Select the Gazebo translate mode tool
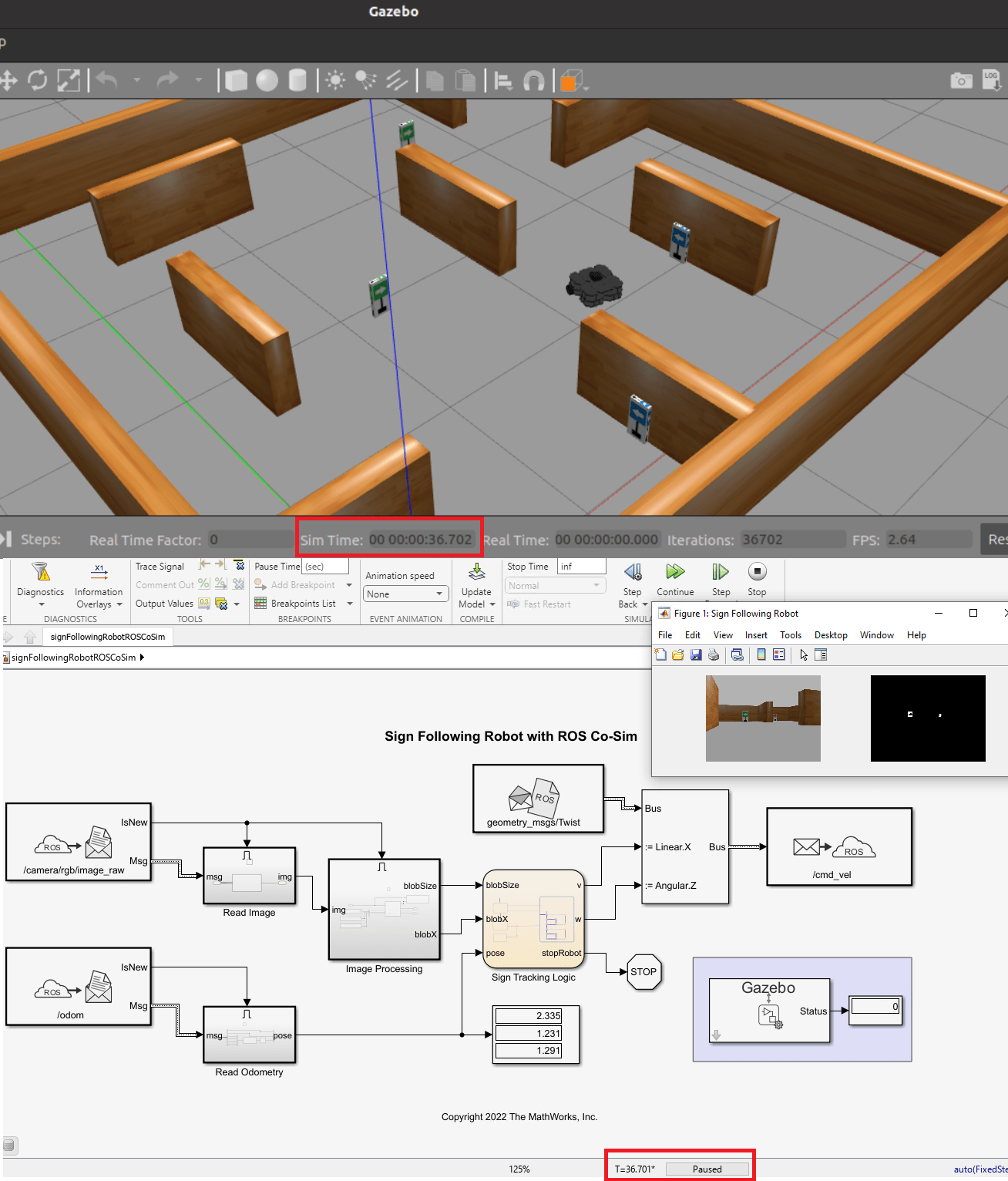The height and width of the screenshot is (1181, 1008). (x=8, y=80)
